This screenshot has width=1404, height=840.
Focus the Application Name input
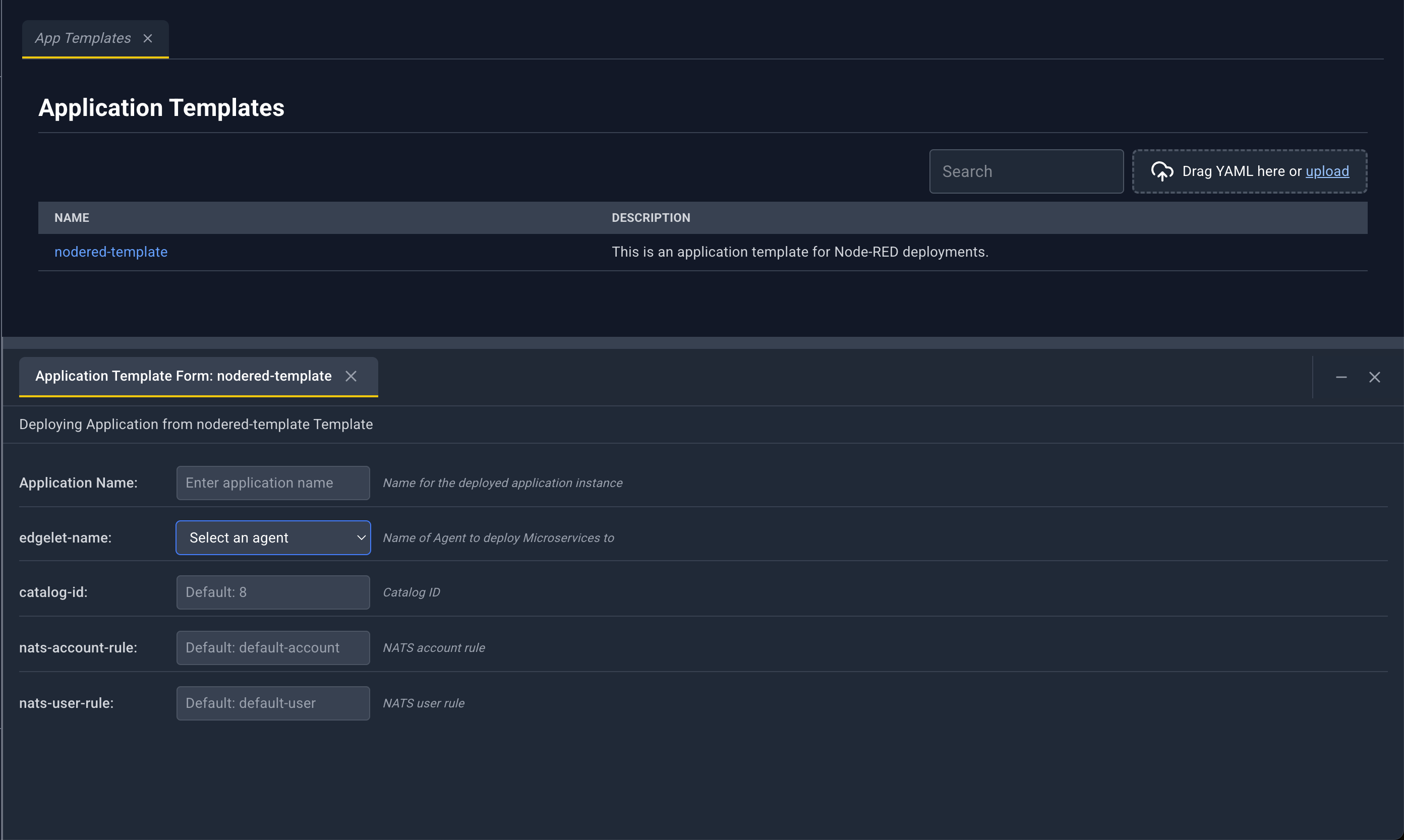click(273, 483)
